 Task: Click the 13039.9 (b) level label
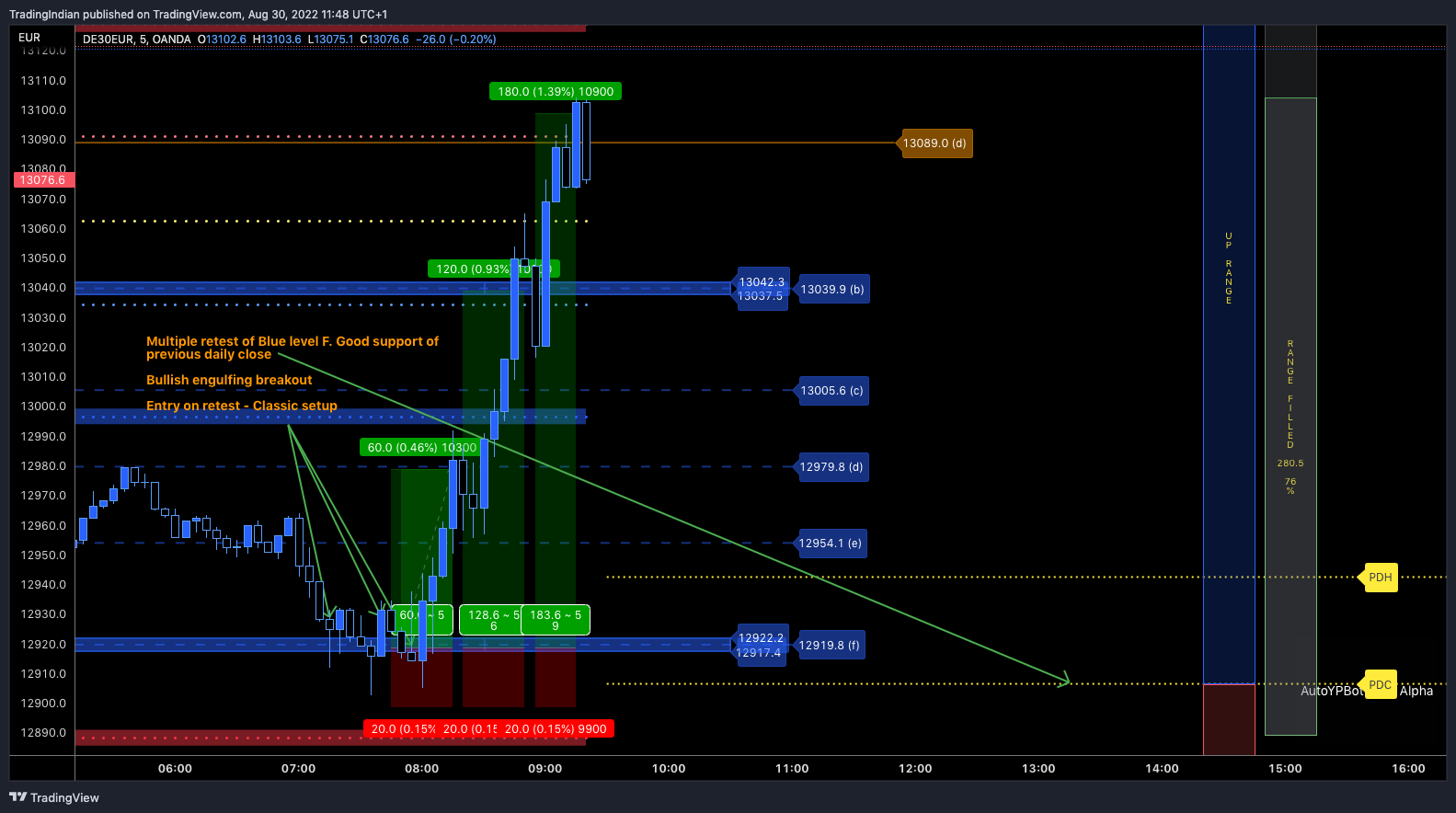(x=831, y=290)
